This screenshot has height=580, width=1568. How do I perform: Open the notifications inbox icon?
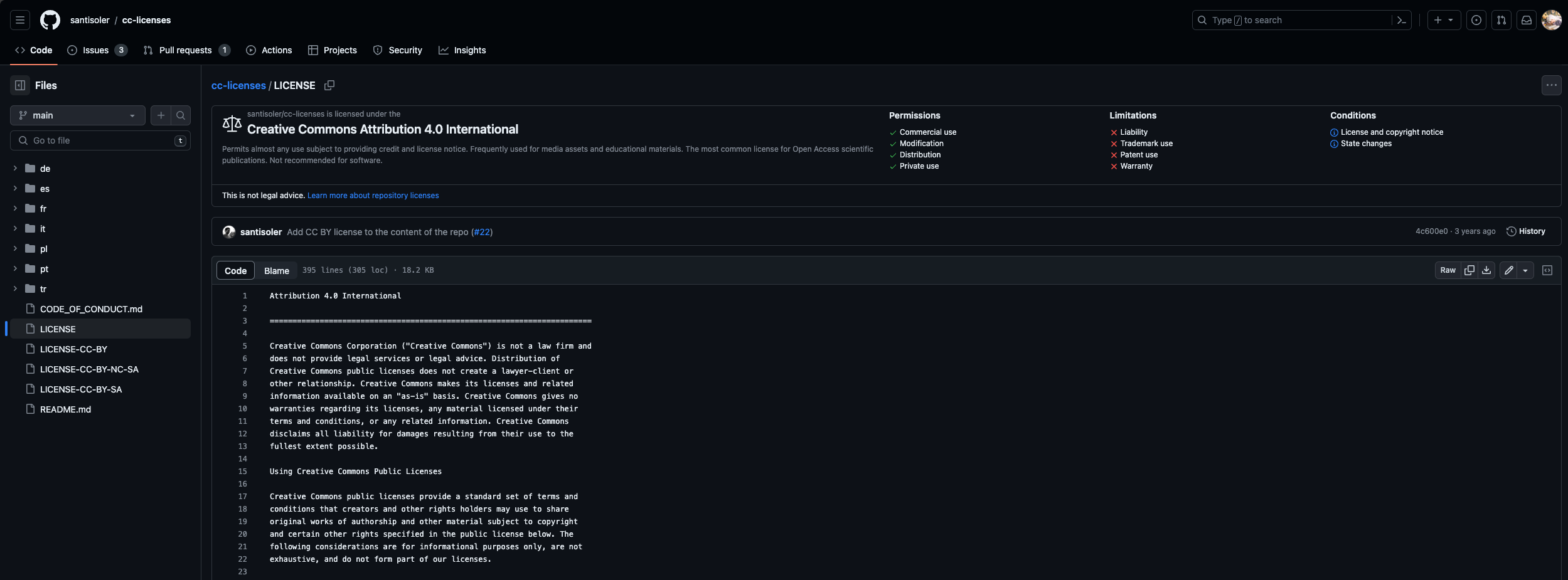pyautogui.click(x=1527, y=20)
